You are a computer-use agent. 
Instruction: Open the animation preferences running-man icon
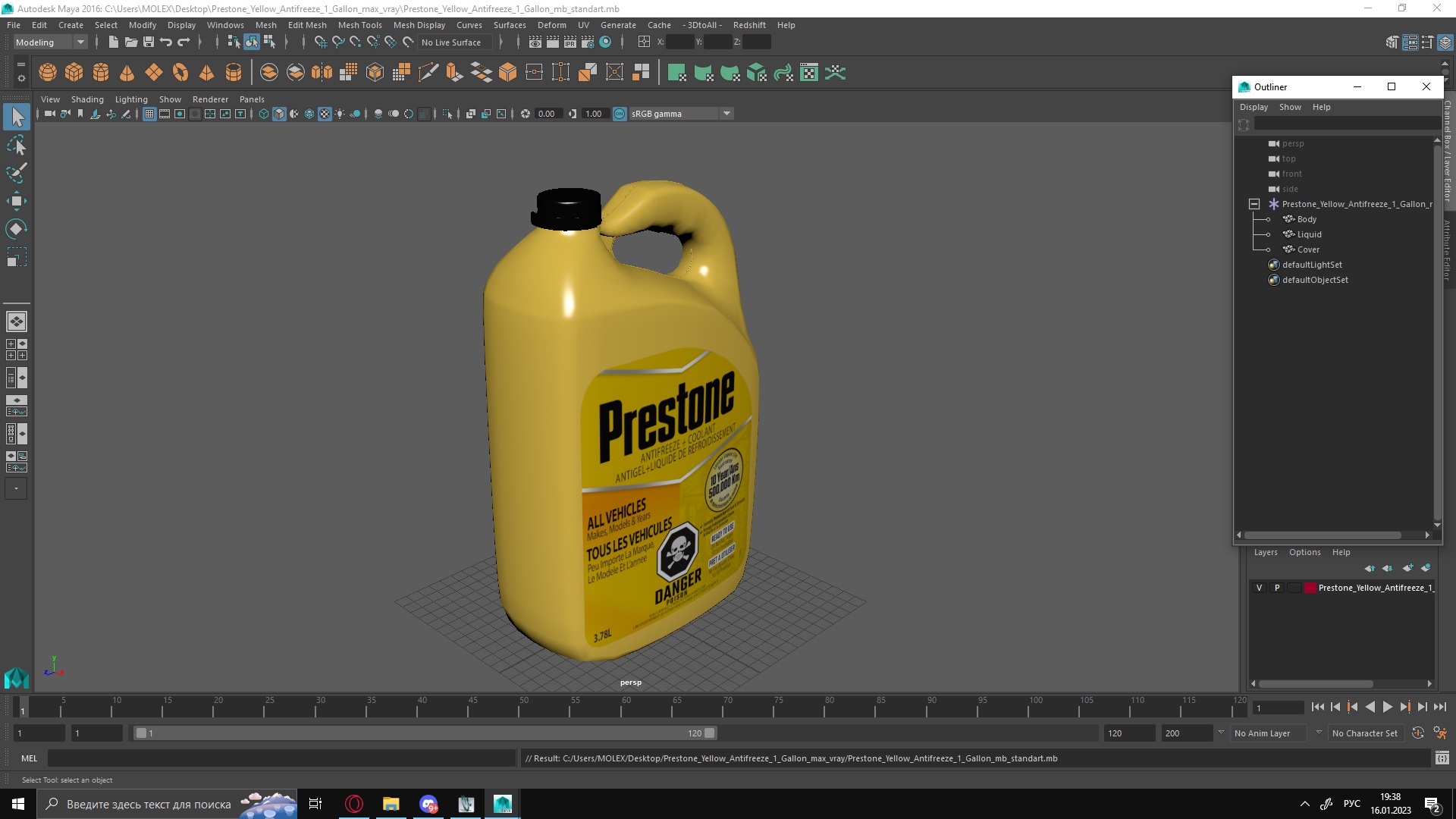1439,733
